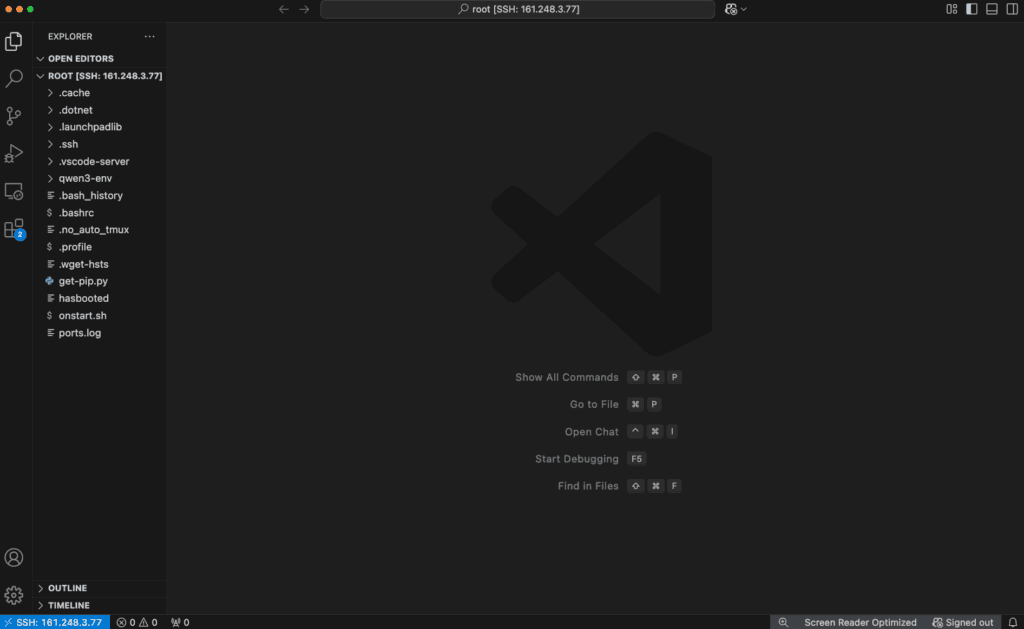Screen dimensions: 1024x629
Task: Open the Extensions view with badge
Action: click(14, 229)
